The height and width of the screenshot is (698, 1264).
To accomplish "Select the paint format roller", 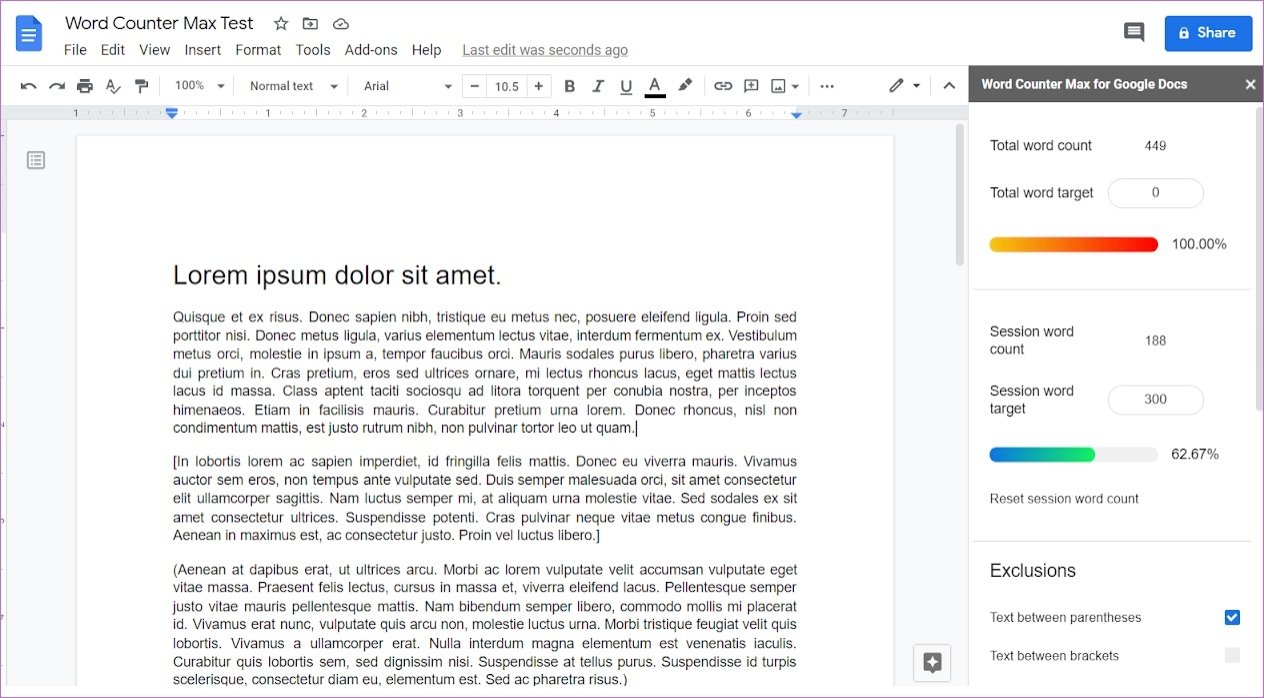I will click(x=141, y=86).
